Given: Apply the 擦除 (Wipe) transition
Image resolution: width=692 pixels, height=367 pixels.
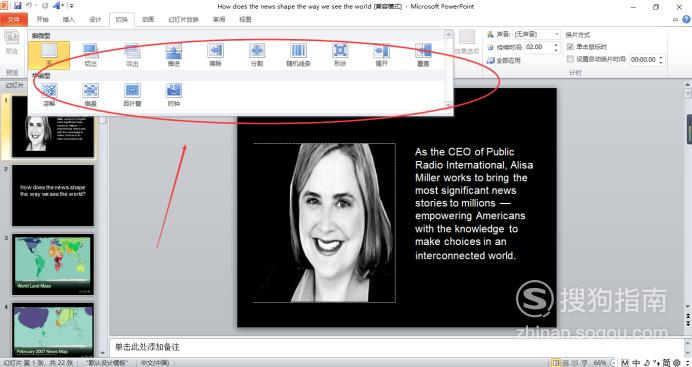Looking at the screenshot, I should [215, 55].
